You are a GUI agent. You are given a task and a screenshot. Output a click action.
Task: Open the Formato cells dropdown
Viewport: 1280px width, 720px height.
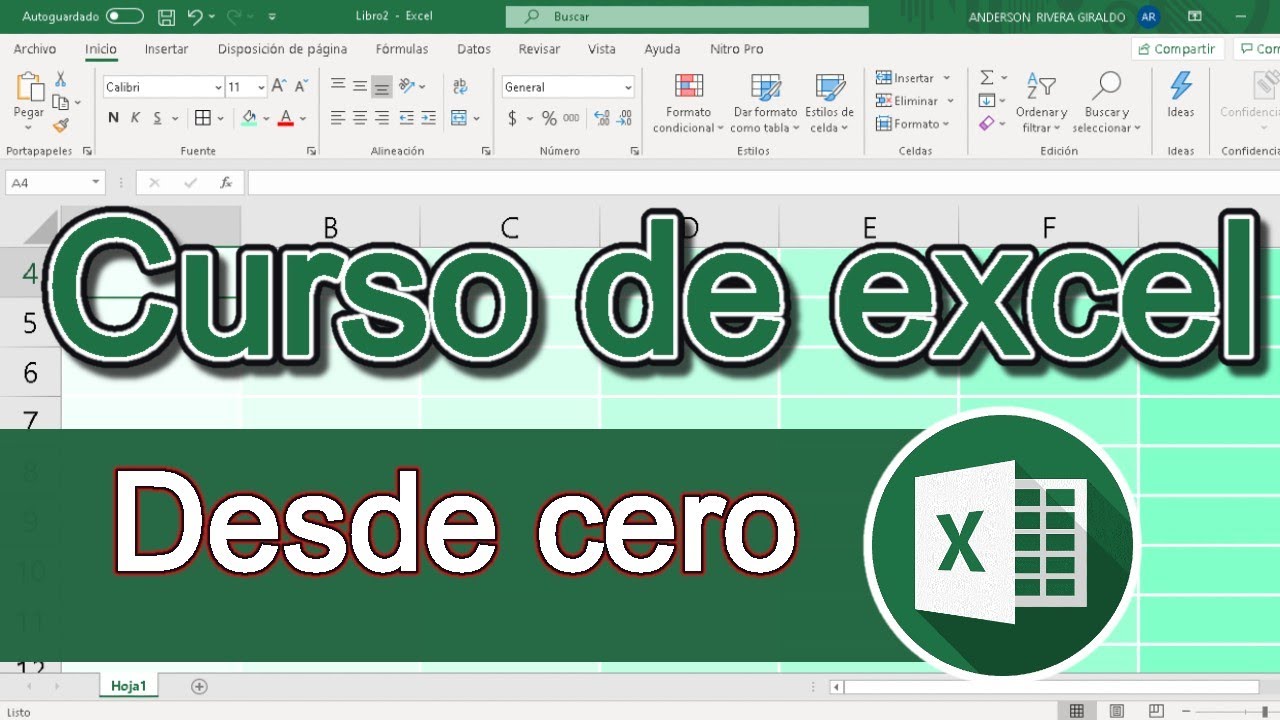tap(913, 124)
